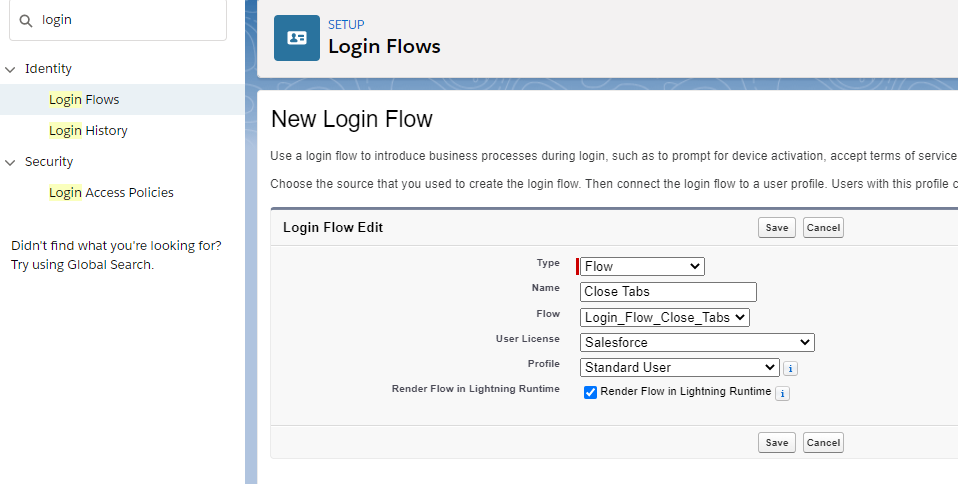This screenshot has height=484, width=958.
Task: Click the Login Flows setup header icon
Action: pos(297,38)
